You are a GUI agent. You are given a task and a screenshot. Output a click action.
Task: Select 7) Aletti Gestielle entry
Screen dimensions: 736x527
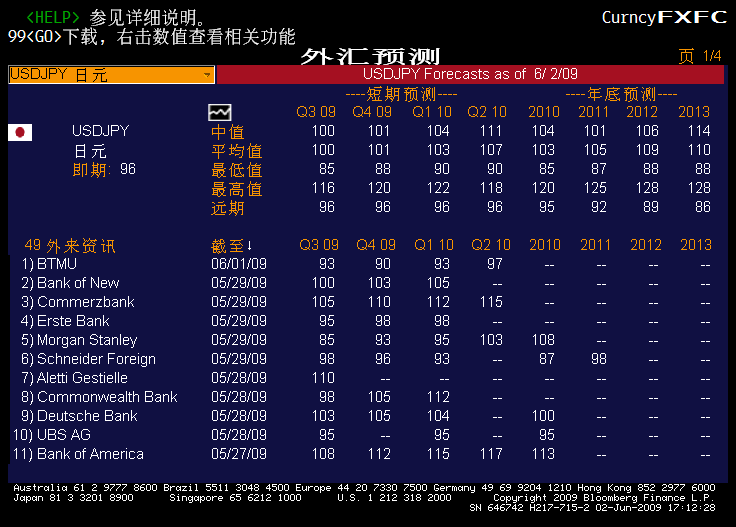pyautogui.click(x=75, y=378)
